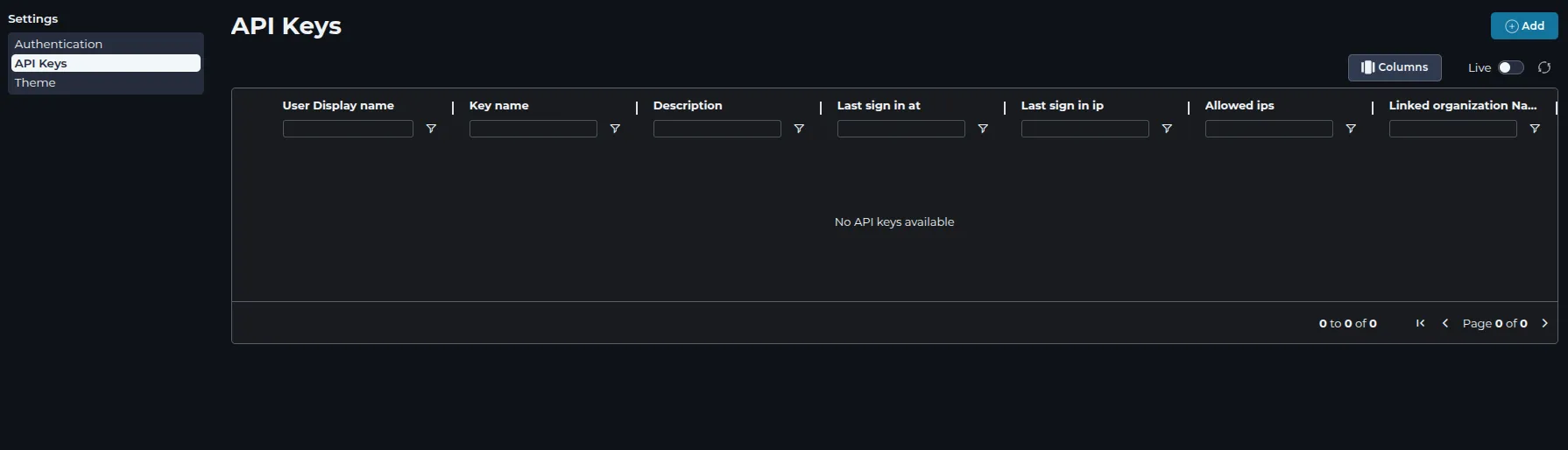Open filter icon for Allowed ips column
Screen dimensions: 1568x450
pyautogui.click(x=1351, y=129)
